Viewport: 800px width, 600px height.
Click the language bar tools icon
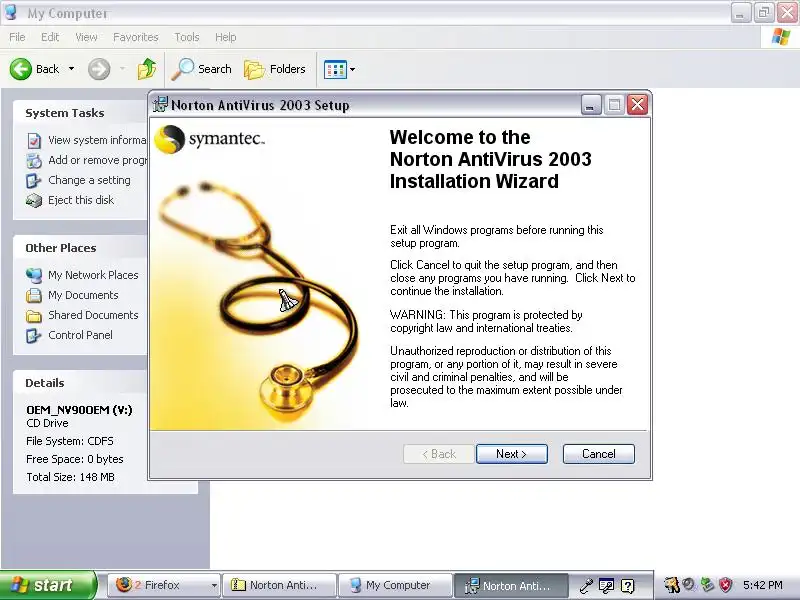click(x=606, y=586)
